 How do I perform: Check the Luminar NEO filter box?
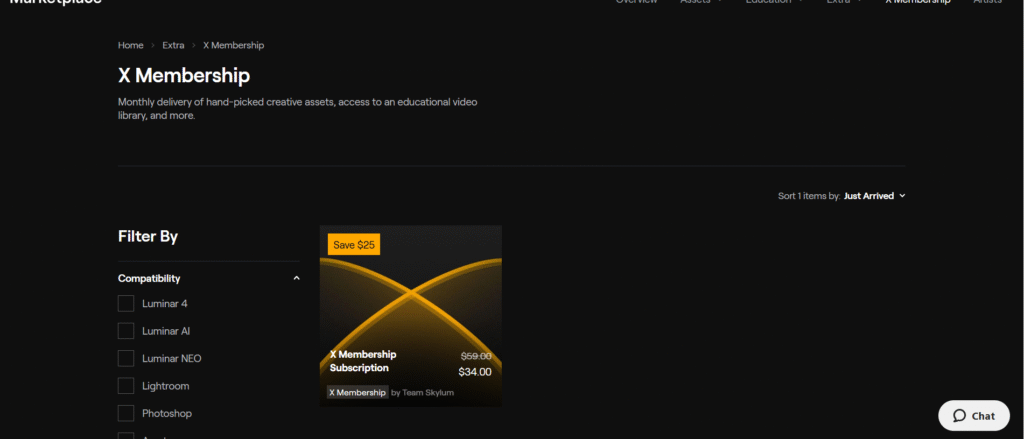[126, 359]
